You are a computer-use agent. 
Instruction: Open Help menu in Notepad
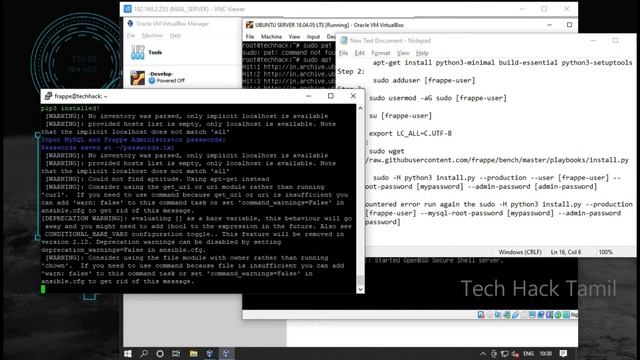[x=422, y=53]
